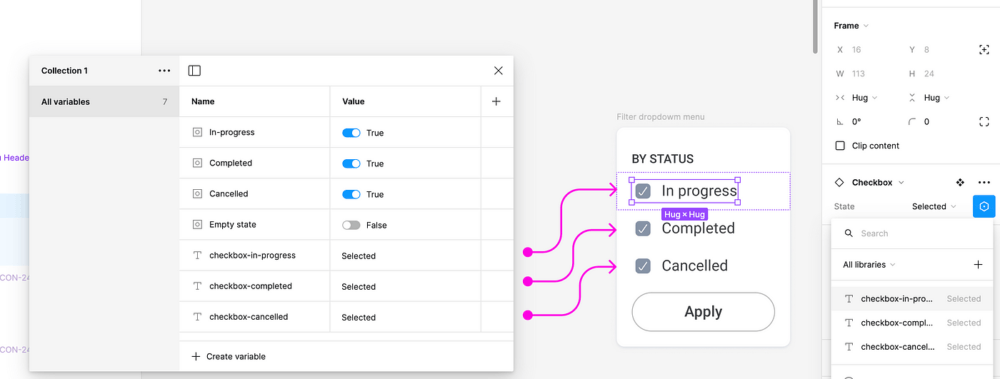Click the In-progress variable name

(x=232, y=132)
